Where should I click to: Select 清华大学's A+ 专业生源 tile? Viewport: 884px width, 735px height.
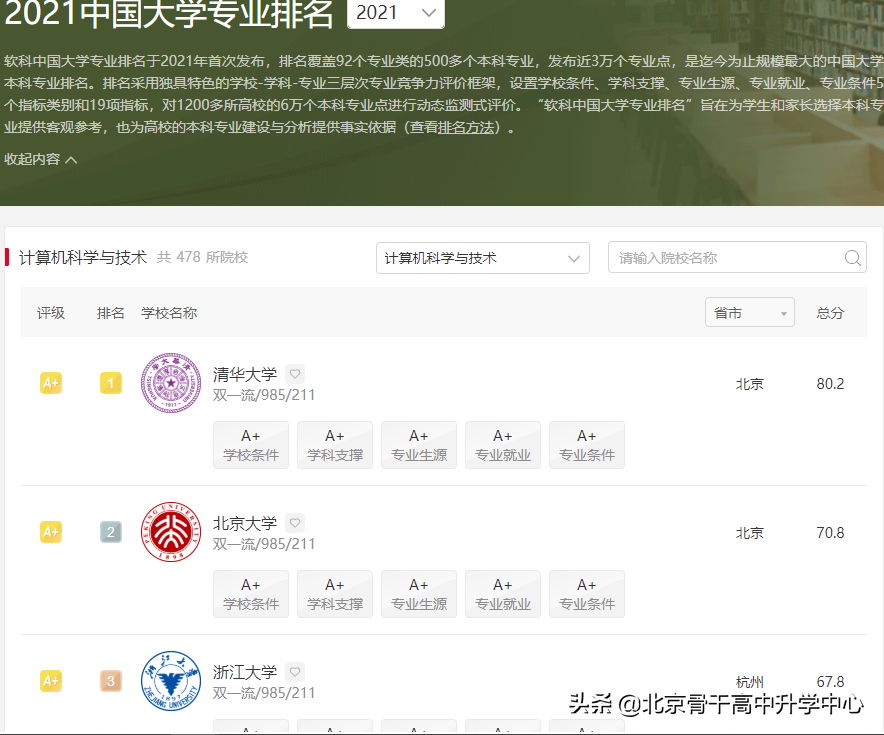coord(419,445)
